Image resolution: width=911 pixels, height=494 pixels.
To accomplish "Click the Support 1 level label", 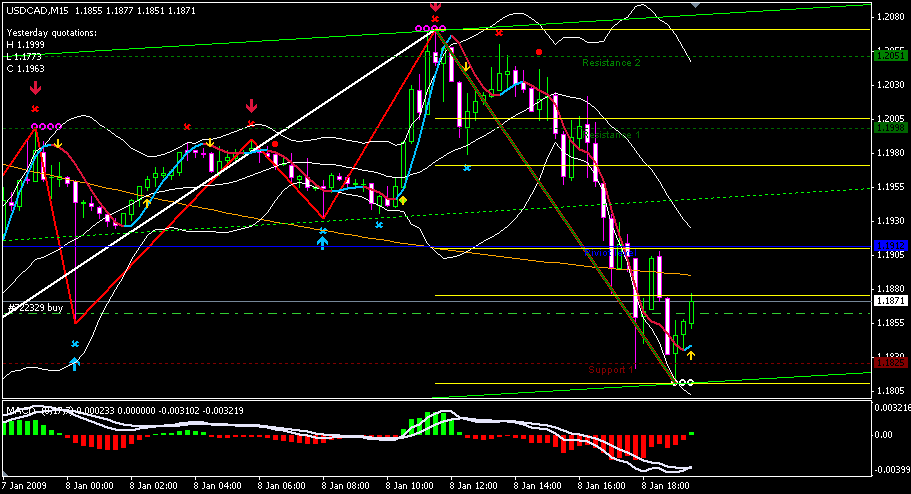I will 610,370.
